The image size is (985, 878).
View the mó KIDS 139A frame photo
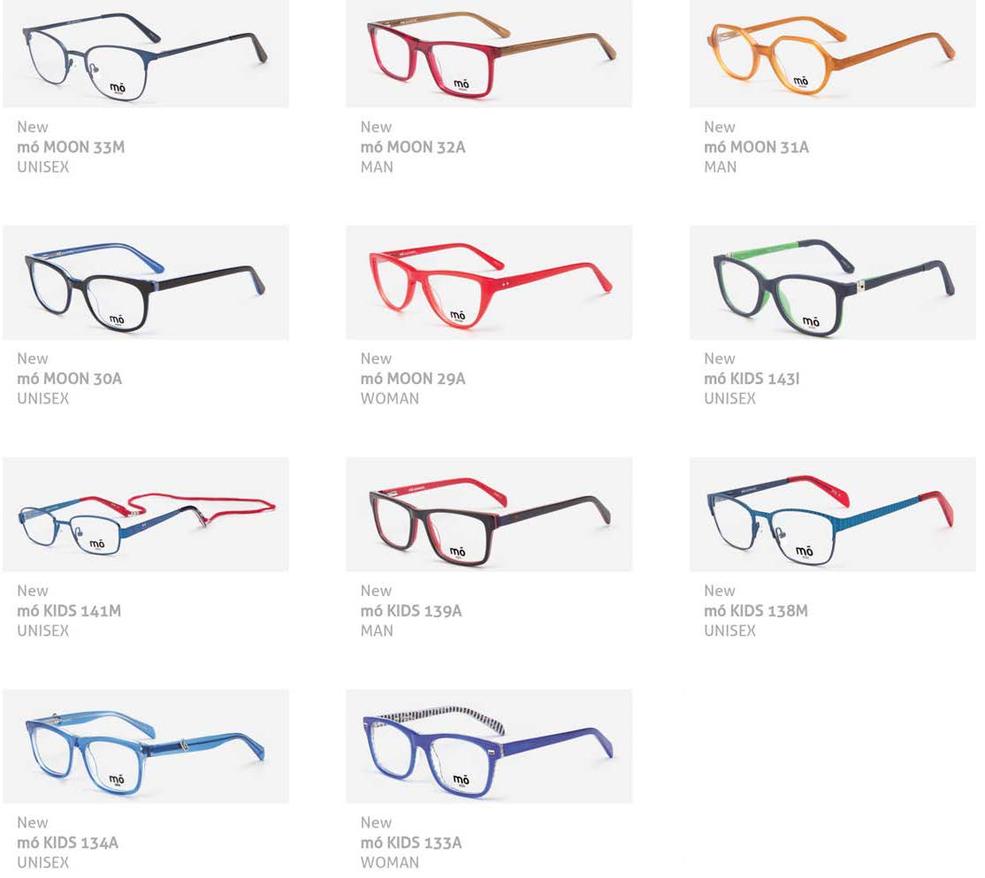[489, 514]
